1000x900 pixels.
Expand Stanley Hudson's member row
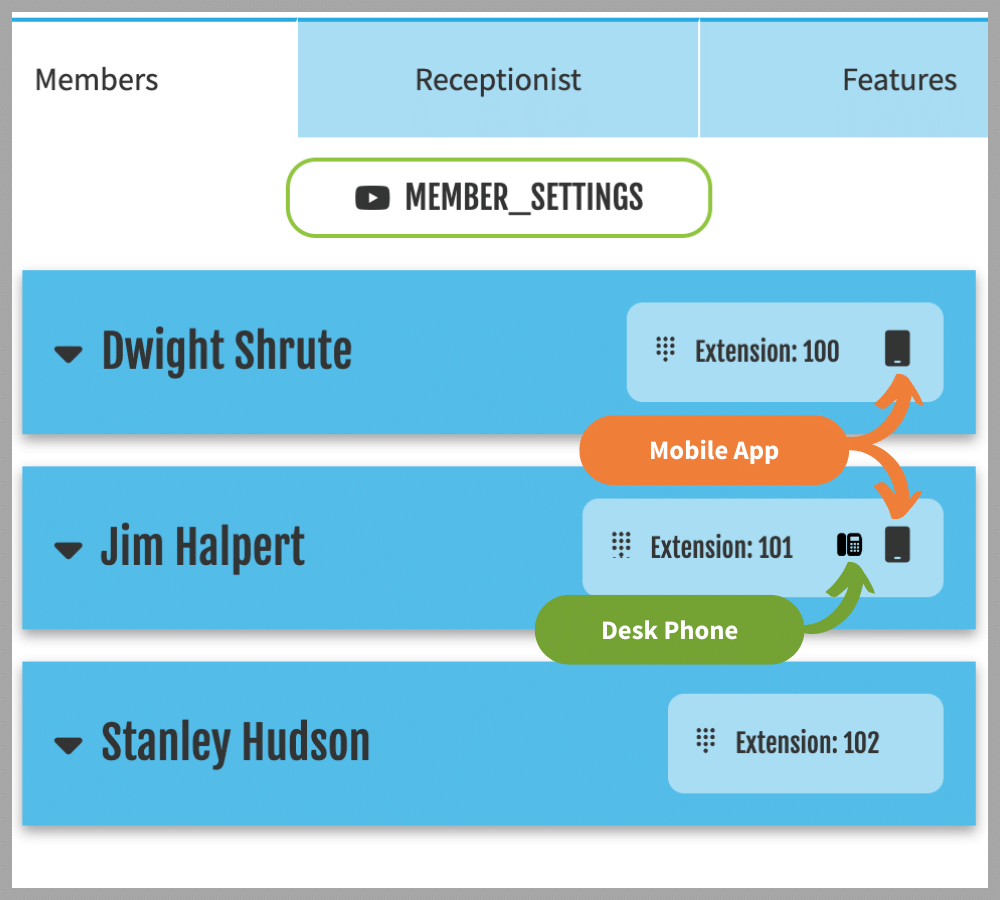pos(68,745)
